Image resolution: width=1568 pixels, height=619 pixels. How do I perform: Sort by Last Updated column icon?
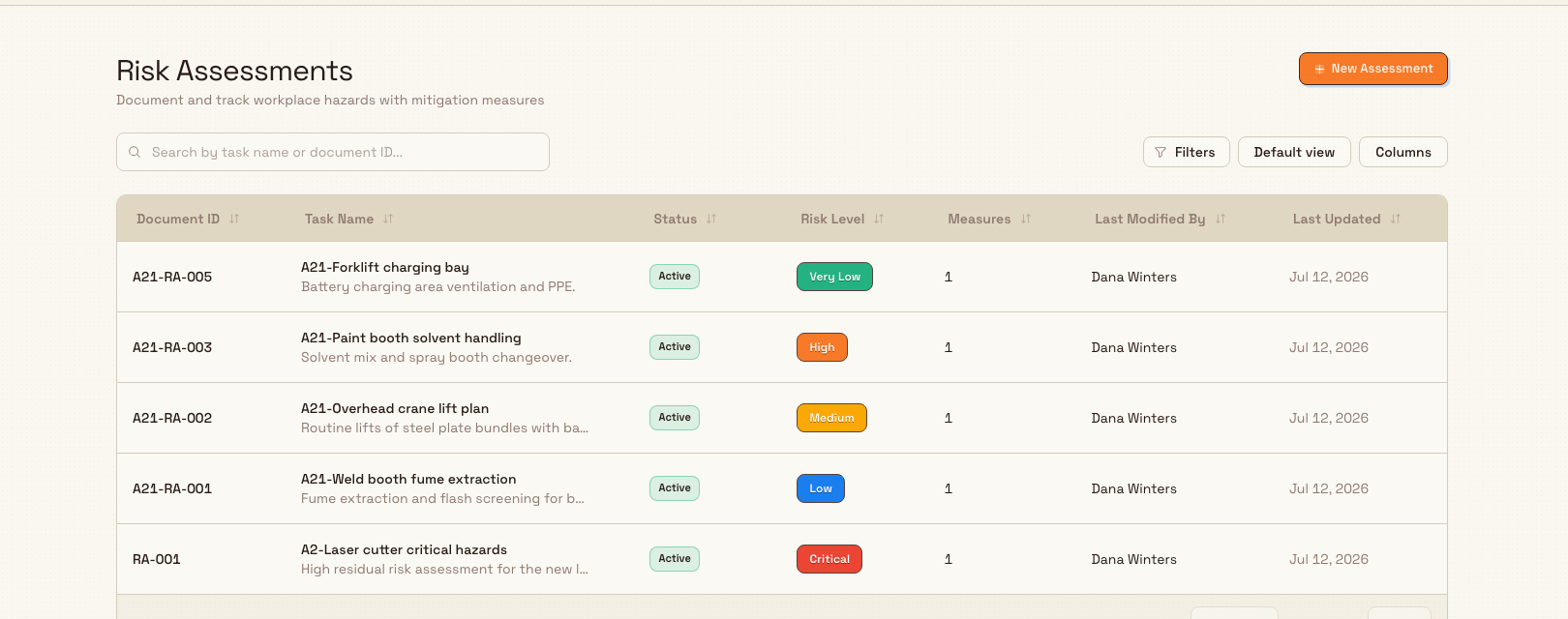(x=1396, y=219)
